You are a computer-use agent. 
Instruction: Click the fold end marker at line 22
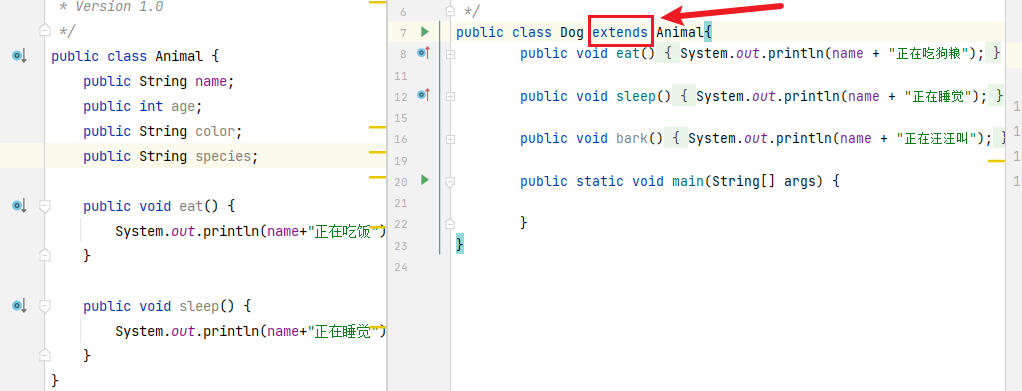point(450,223)
